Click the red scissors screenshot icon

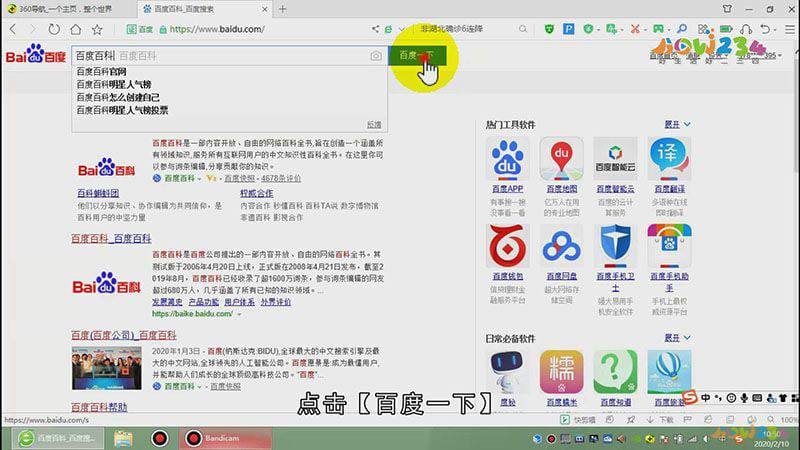pyautogui.click(x=635, y=29)
